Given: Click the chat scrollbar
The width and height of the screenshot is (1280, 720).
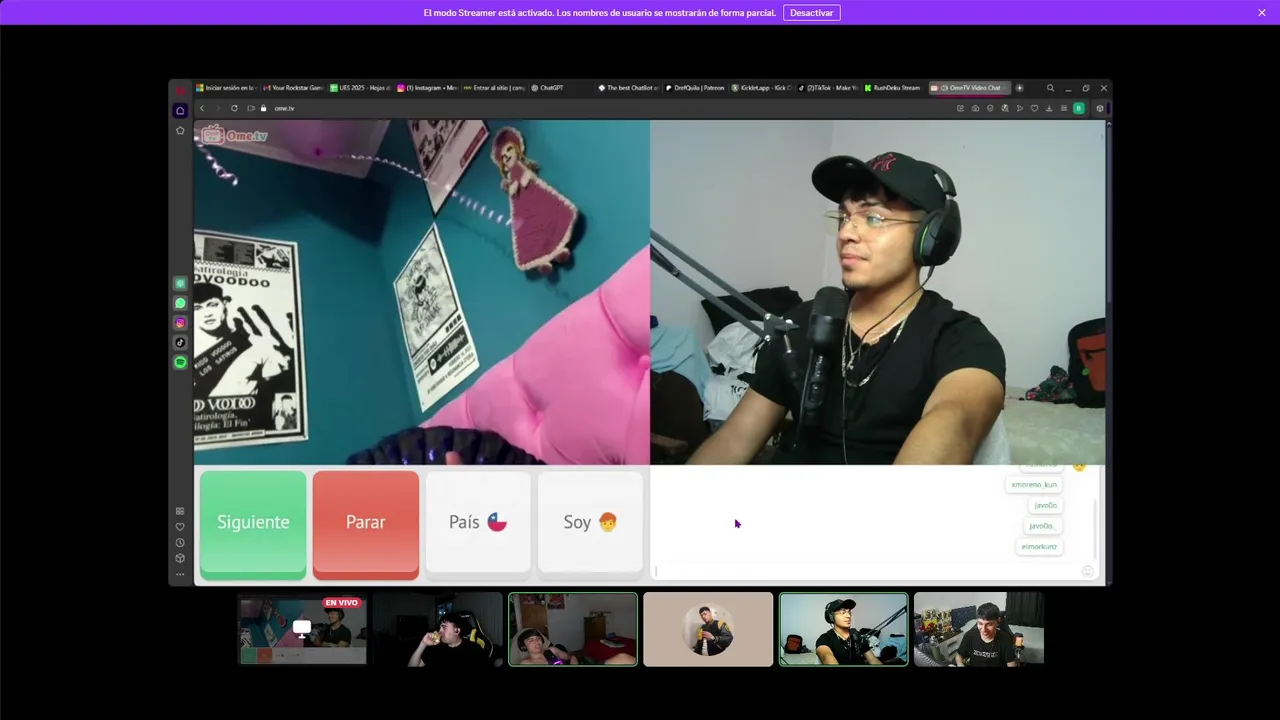Looking at the screenshot, I should [1097, 528].
